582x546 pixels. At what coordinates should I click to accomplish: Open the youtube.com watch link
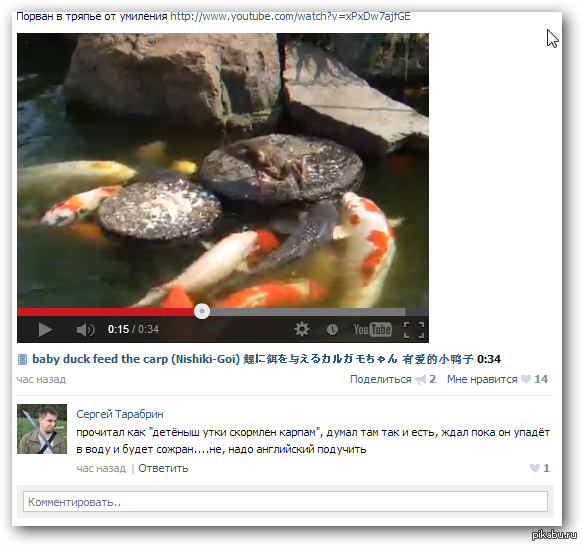click(290, 16)
